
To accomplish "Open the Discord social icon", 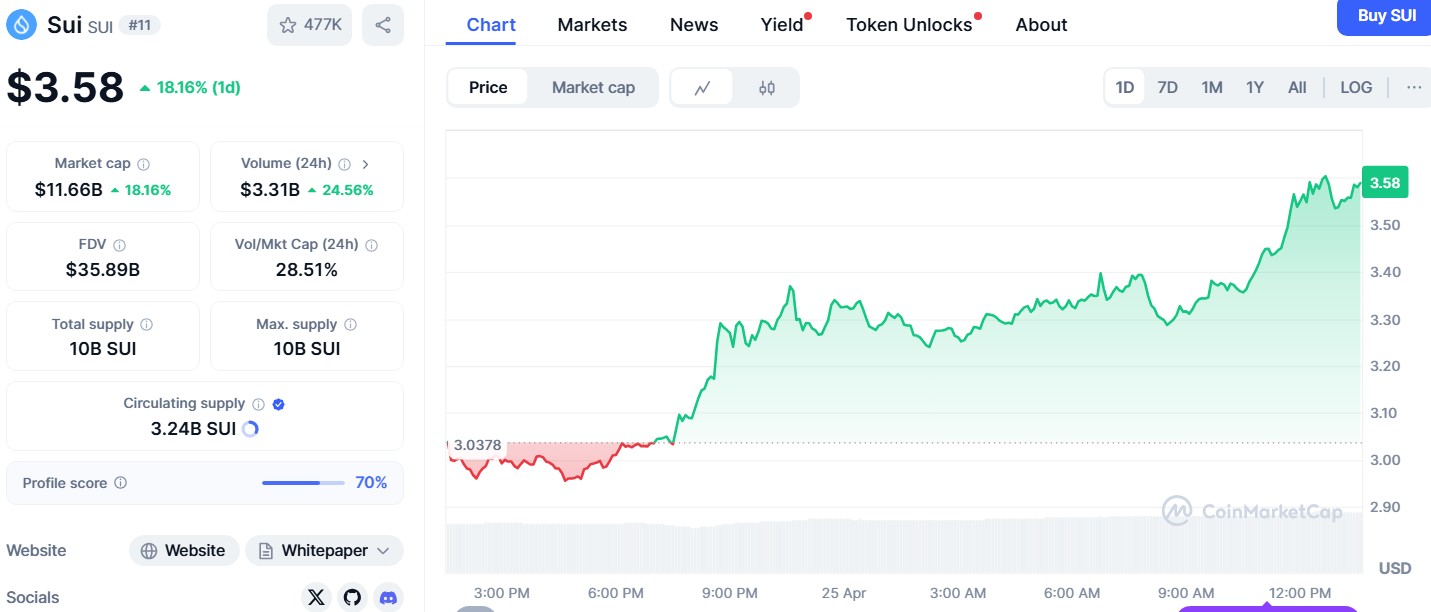I will (388, 598).
